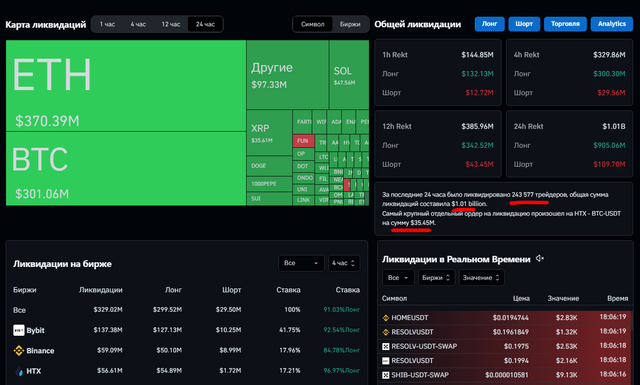Click the Все row in exchange table
This screenshot has width=640, height=385.
coord(187,310)
